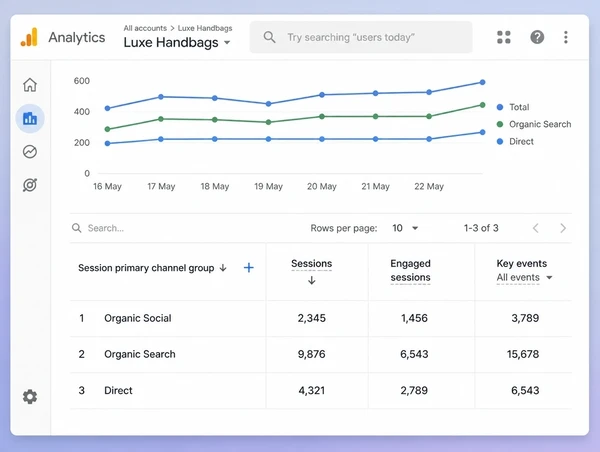Open the Explore sidebar icon
The width and height of the screenshot is (600, 452).
click(x=30, y=152)
